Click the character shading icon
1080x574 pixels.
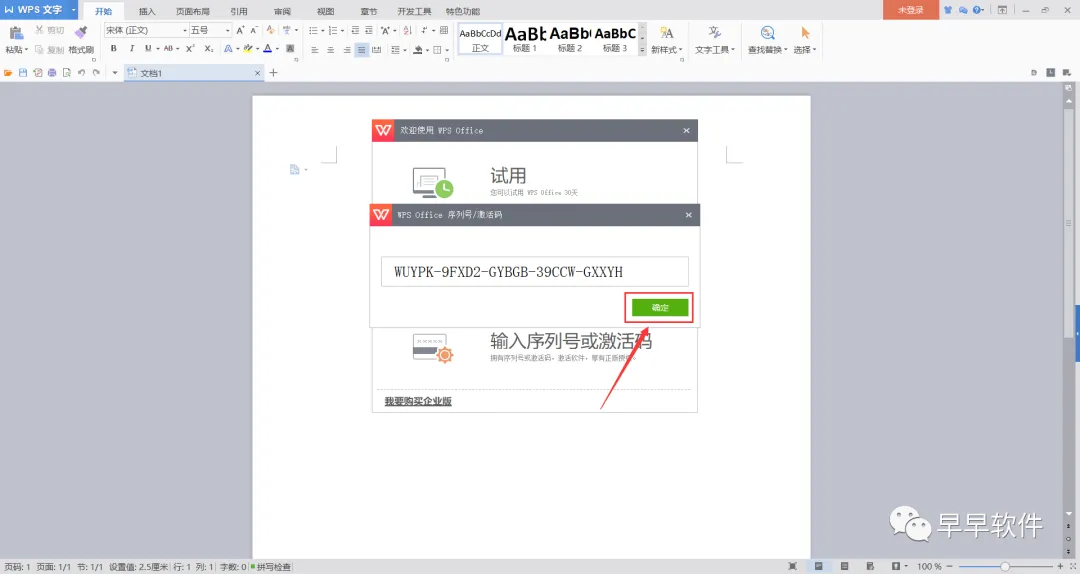click(x=290, y=49)
